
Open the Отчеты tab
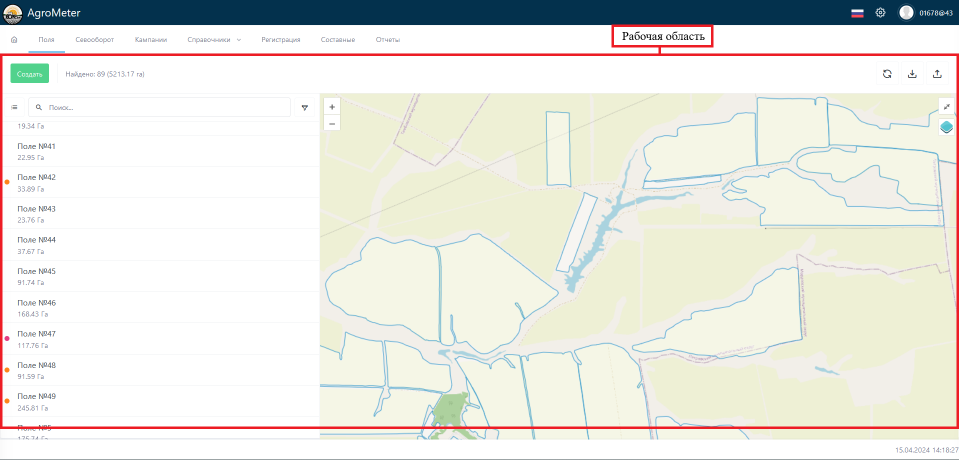click(x=388, y=39)
